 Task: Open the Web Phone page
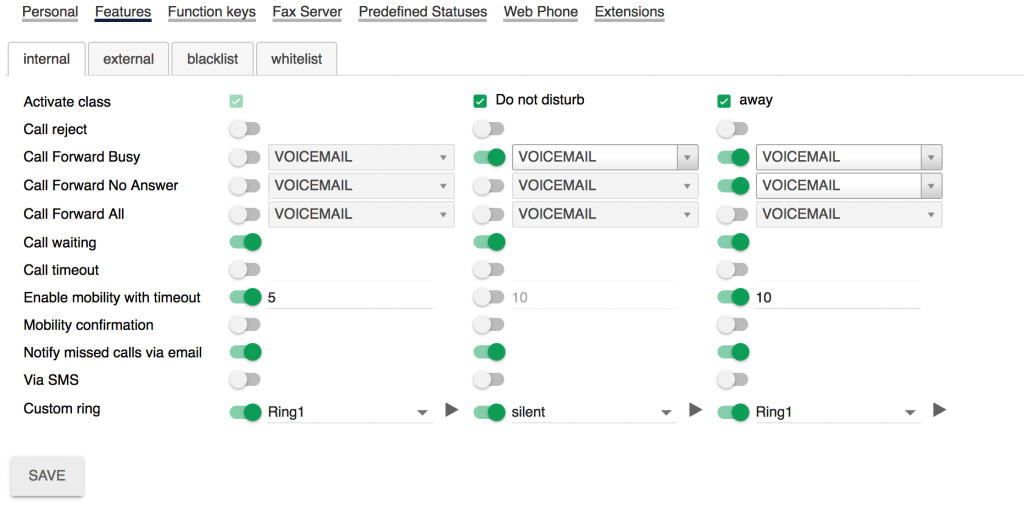[x=540, y=12]
